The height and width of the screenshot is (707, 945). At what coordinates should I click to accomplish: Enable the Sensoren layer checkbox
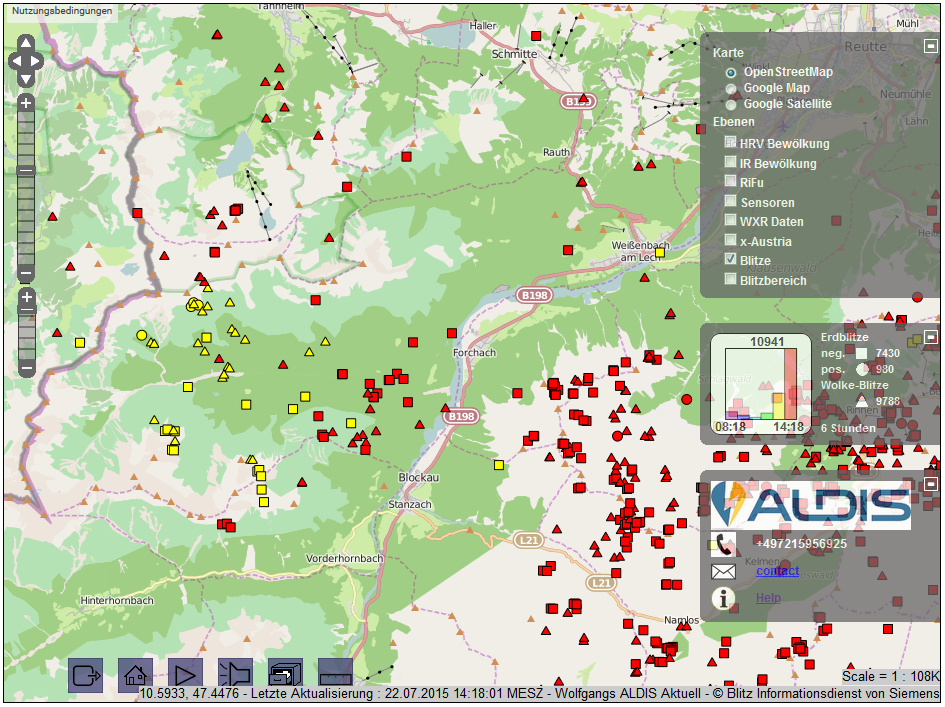click(x=731, y=202)
